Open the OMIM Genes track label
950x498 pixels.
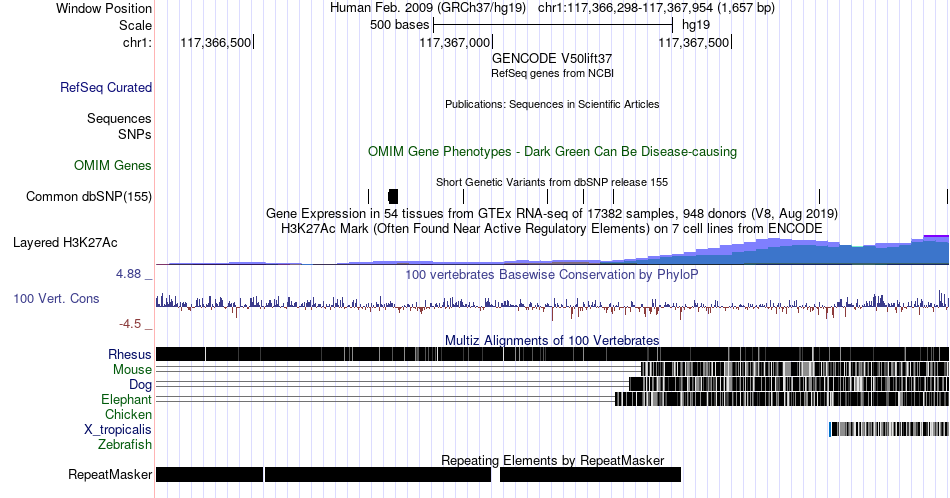click(113, 165)
